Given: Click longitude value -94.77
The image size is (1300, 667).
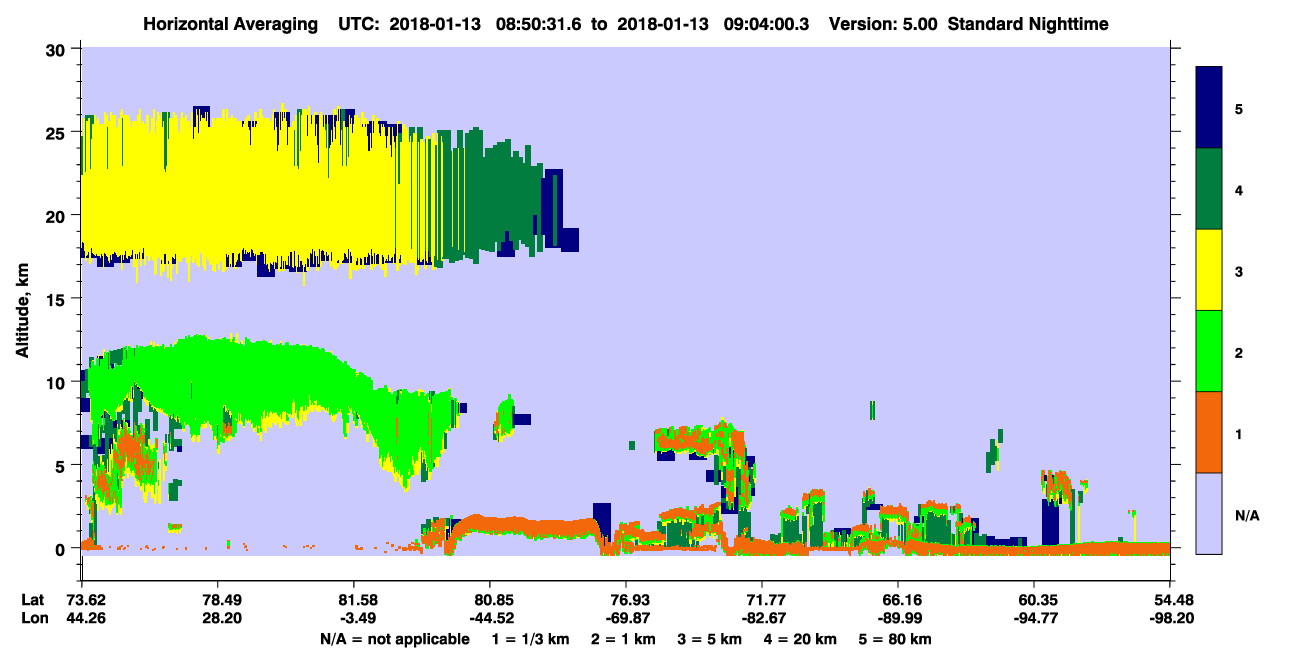Looking at the screenshot, I should pos(1034,618).
